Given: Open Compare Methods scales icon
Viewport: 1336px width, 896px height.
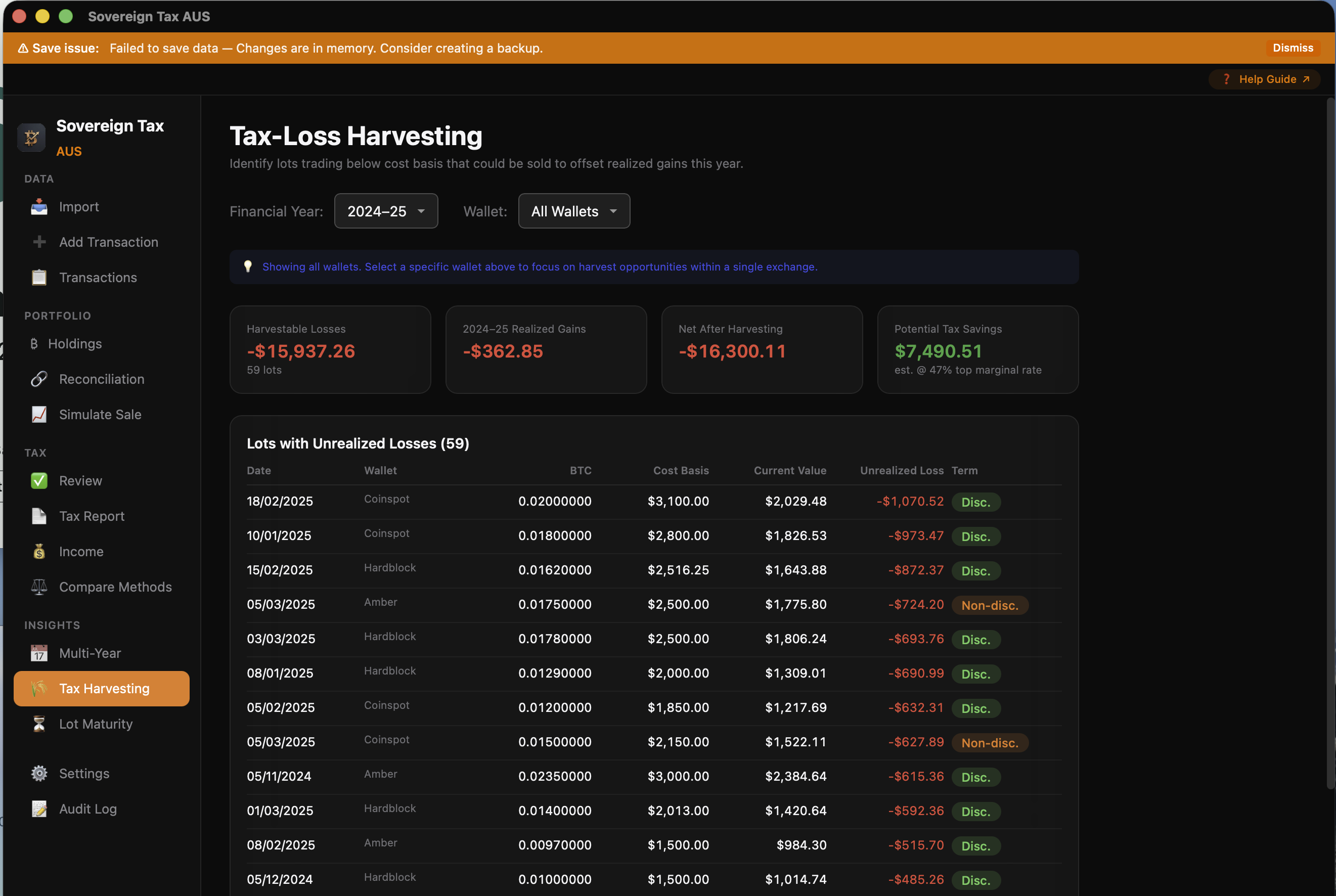Looking at the screenshot, I should [38, 587].
